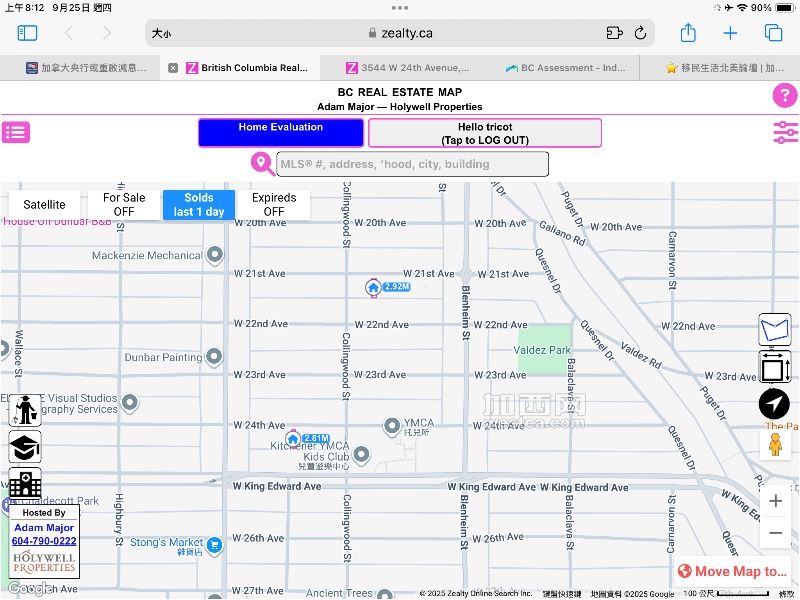Image resolution: width=800 pixels, height=600 pixels.
Task: Go forward to next page
Action: pos(106,33)
